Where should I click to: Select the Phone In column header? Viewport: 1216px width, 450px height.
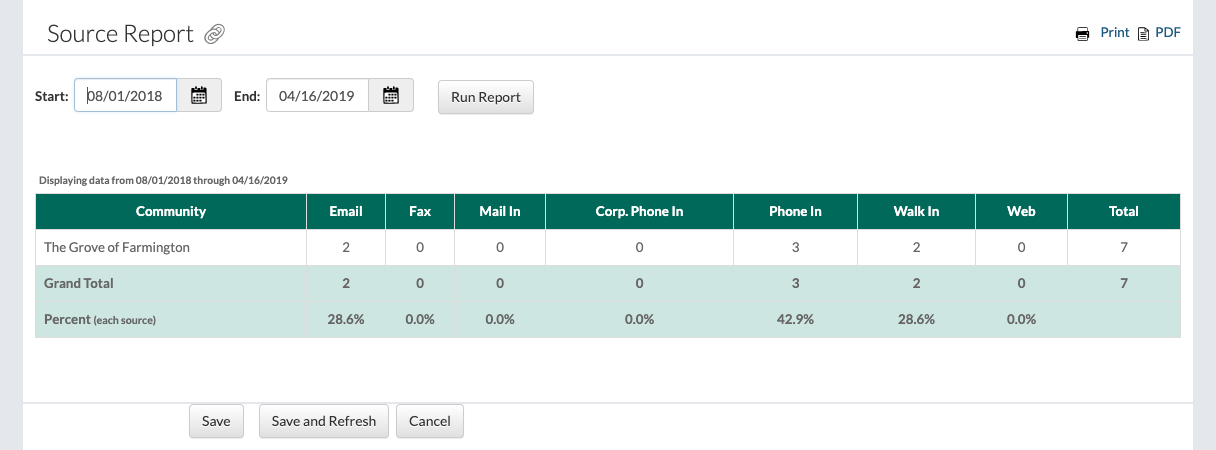(795, 211)
